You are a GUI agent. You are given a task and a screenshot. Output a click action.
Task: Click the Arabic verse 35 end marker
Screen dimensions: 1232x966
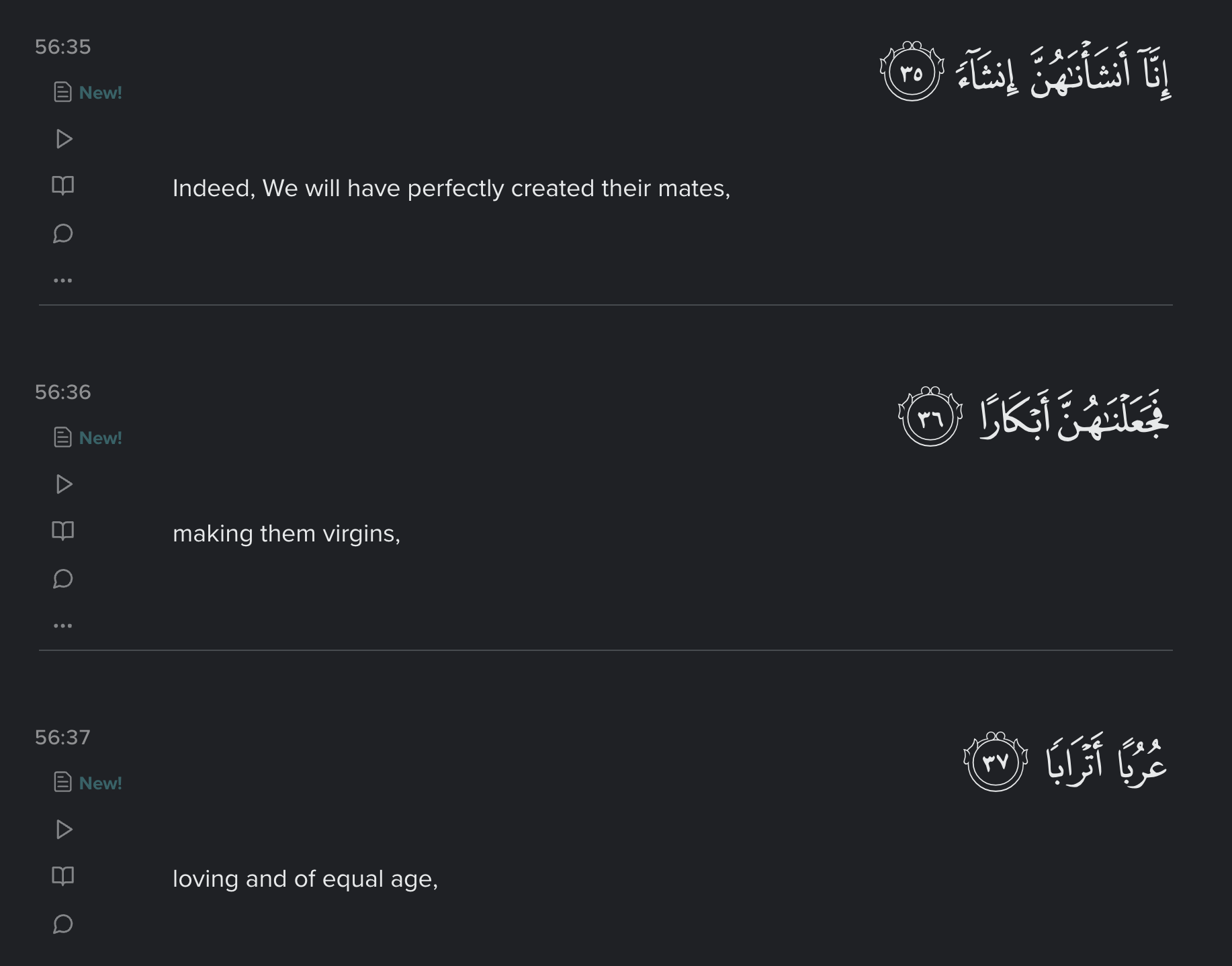912,73
